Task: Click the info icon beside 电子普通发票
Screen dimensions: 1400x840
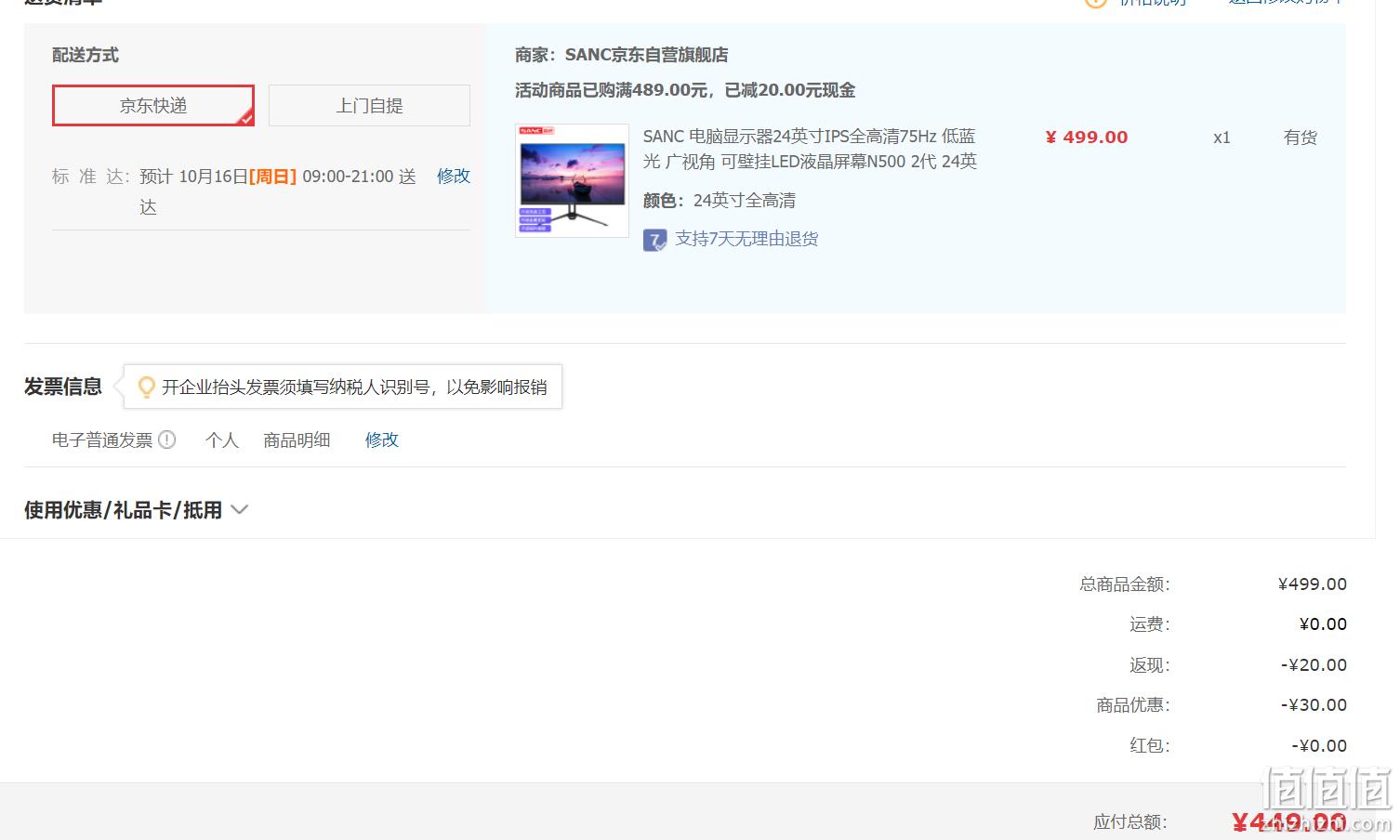Action: [x=167, y=440]
